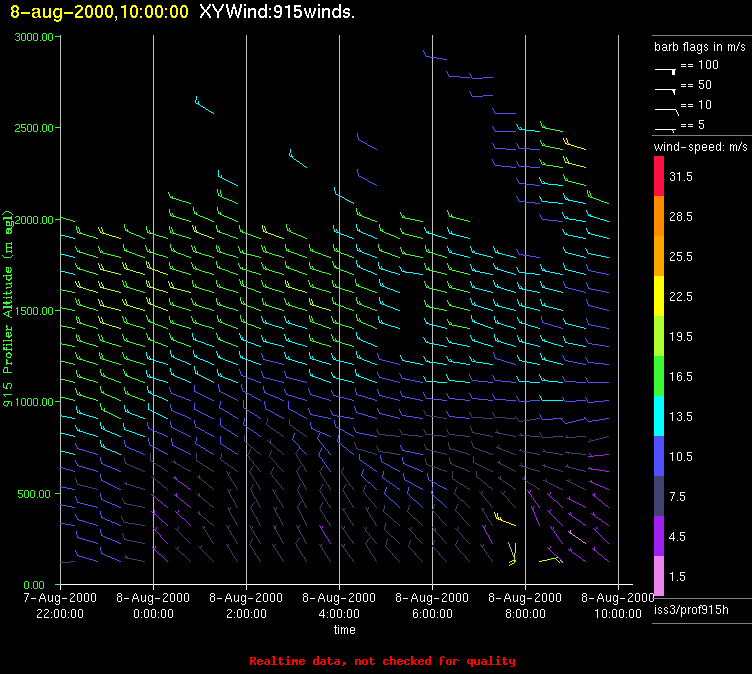Click the 8-Aug-2000 0:00:00 time axis label

(x=153, y=603)
